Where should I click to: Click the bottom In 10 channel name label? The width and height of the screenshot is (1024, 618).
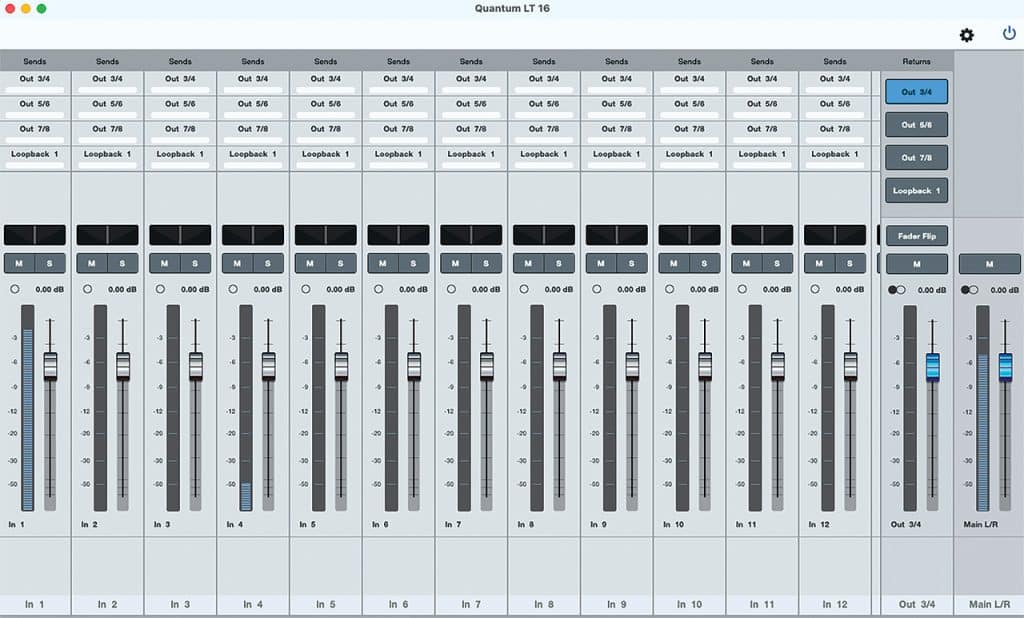tap(690, 604)
